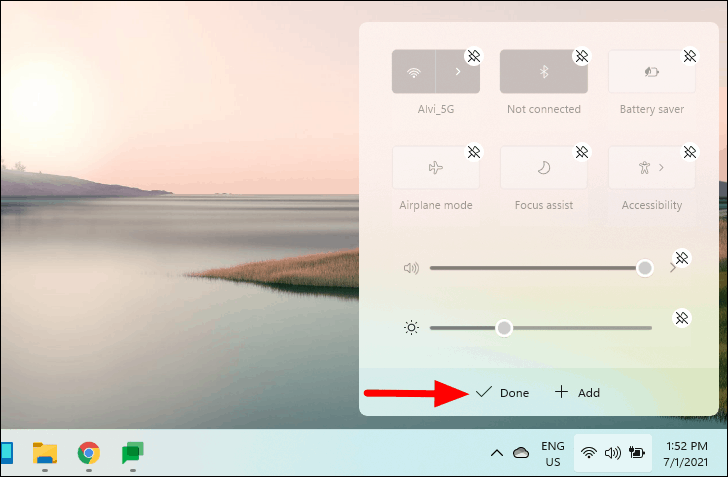This screenshot has width=728, height=477.
Task: Click Add to add quick settings
Action: pos(578,393)
